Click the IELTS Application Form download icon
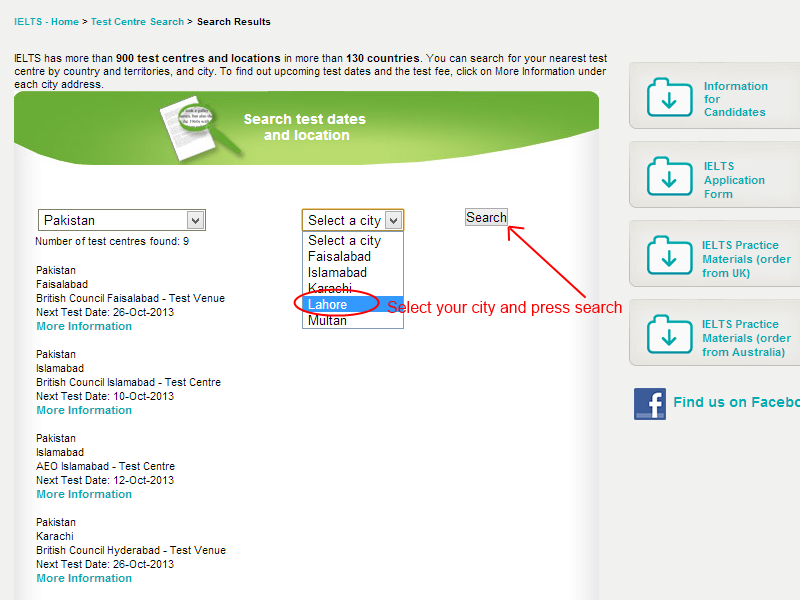Screen dimensions: 800x600 pos(669,176)
